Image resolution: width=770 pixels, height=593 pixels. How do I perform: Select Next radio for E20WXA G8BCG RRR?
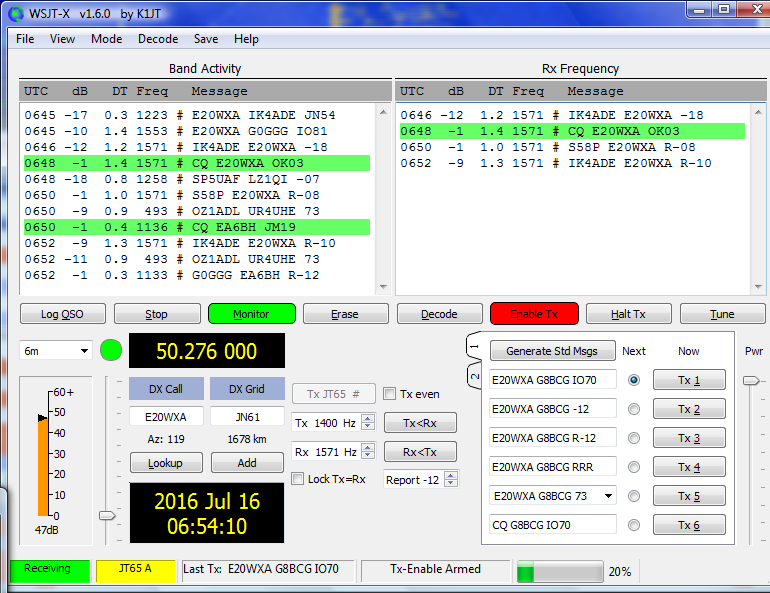(634, 467)
